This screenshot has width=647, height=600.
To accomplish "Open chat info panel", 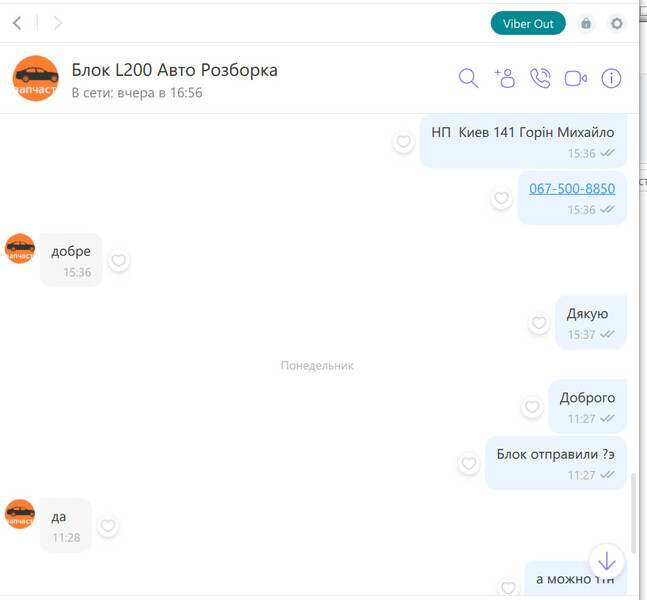I will click(x=611, y=78).
